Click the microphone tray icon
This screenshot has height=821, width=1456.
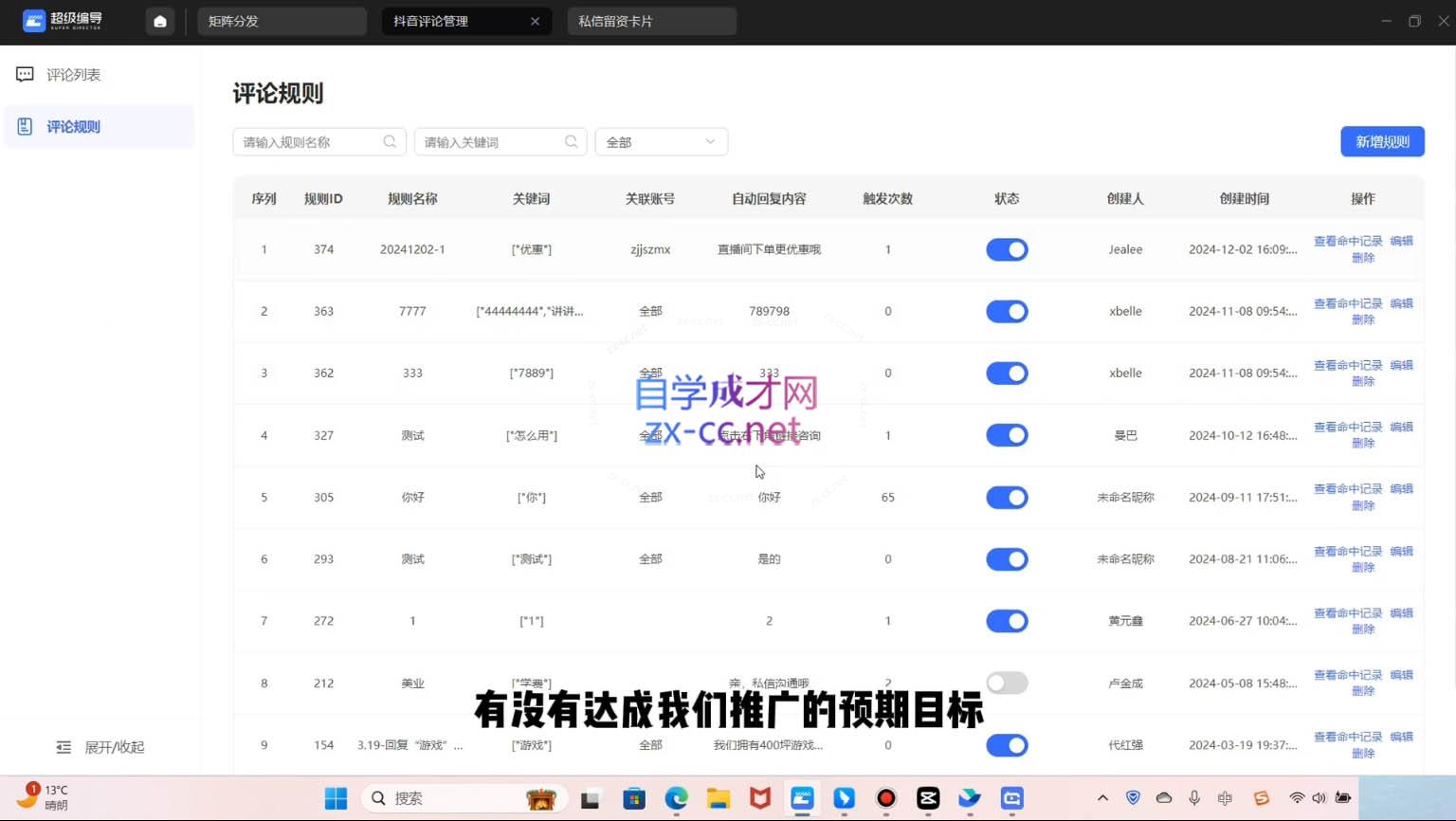pyautogui.click(x=1194, y=798)
